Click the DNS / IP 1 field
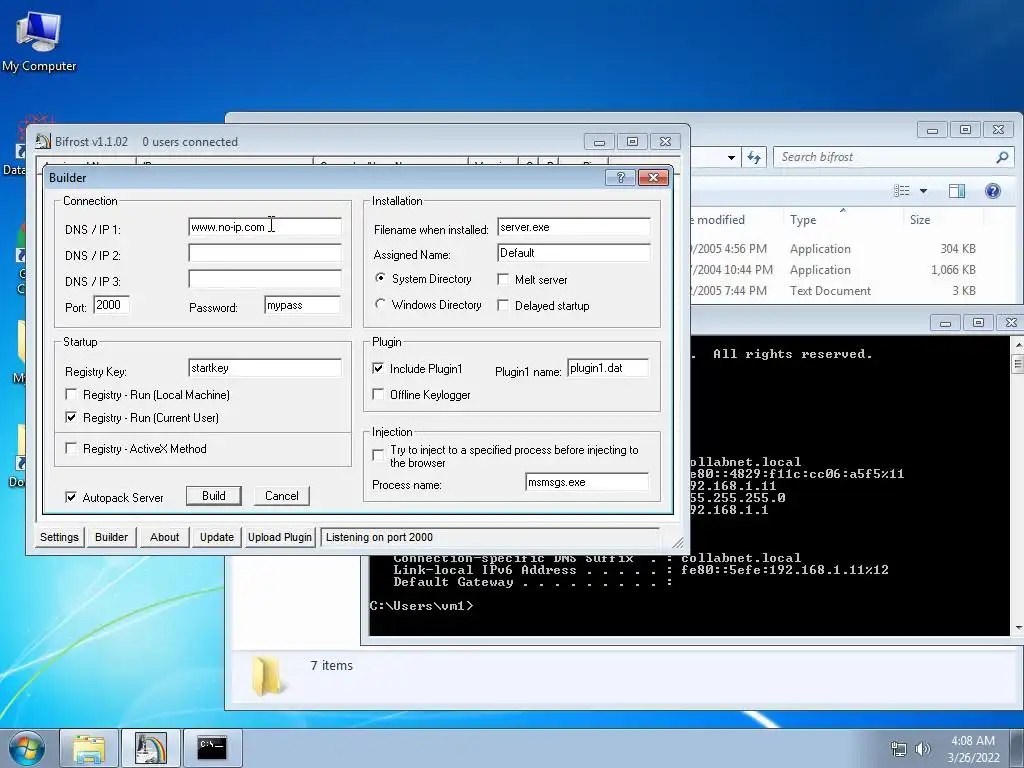1024x768 pixels. point(264,227)
